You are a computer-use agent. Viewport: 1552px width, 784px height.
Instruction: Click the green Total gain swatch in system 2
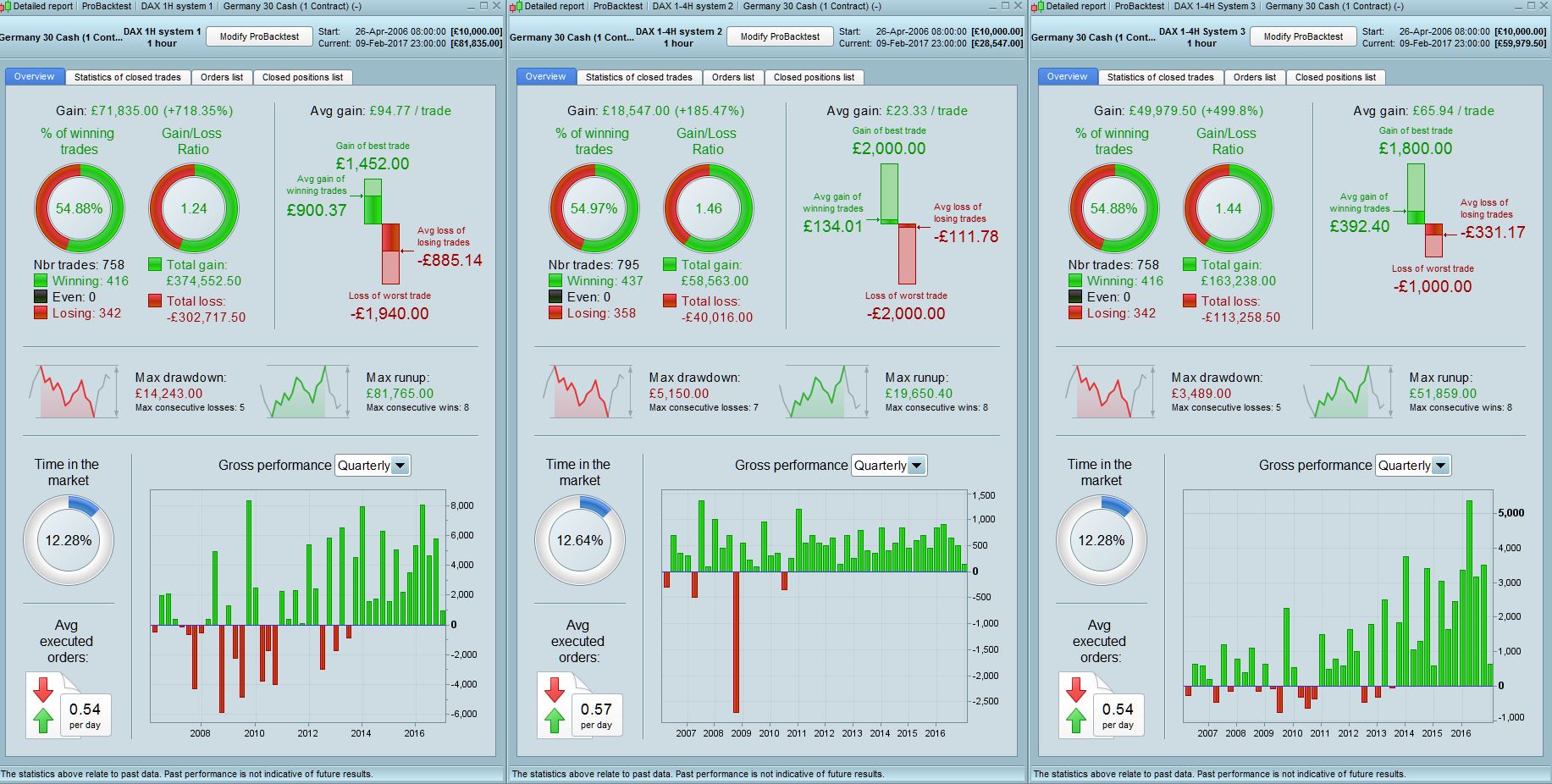[670, 265]
